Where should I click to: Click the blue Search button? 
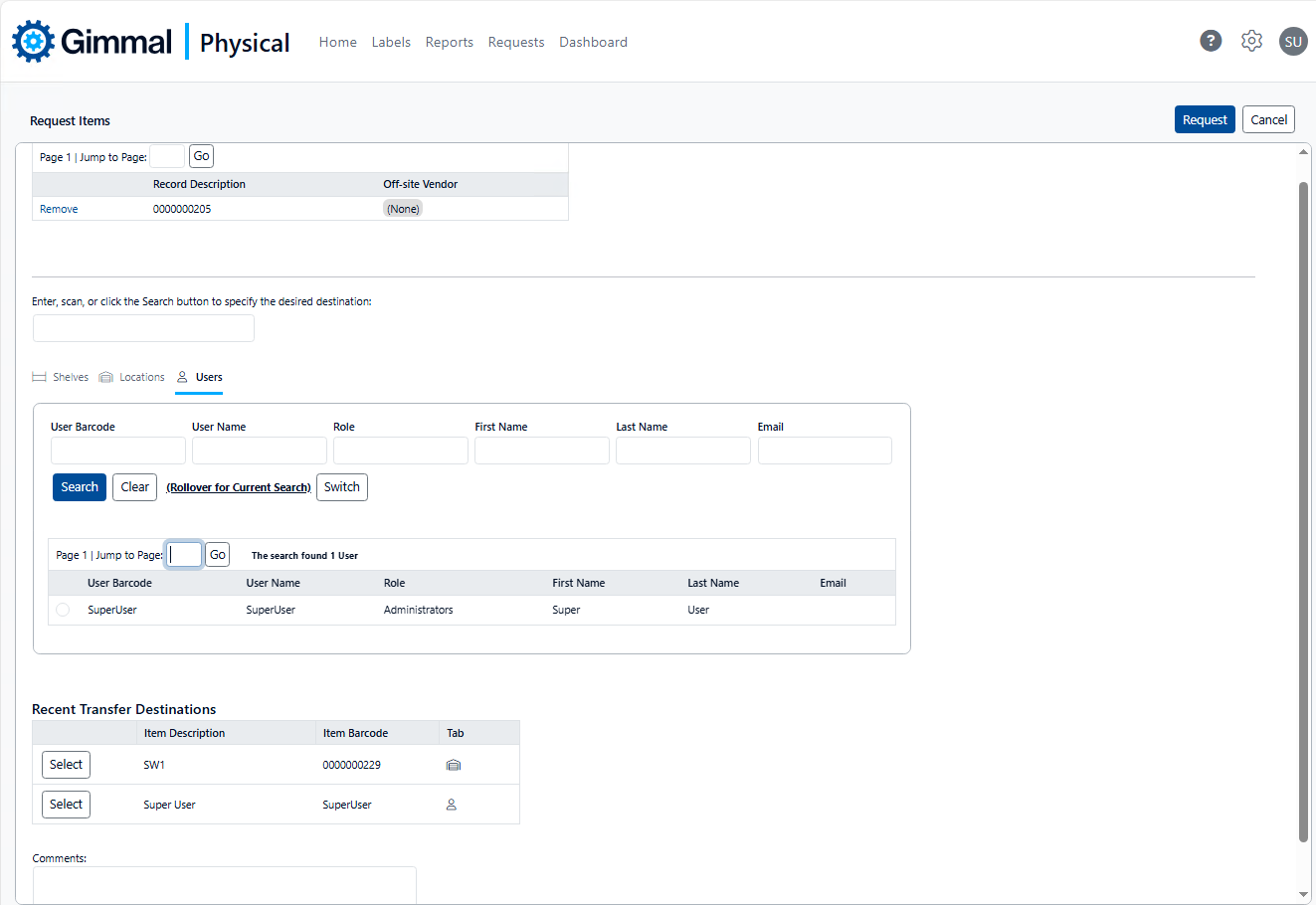[x=80, y=487]
